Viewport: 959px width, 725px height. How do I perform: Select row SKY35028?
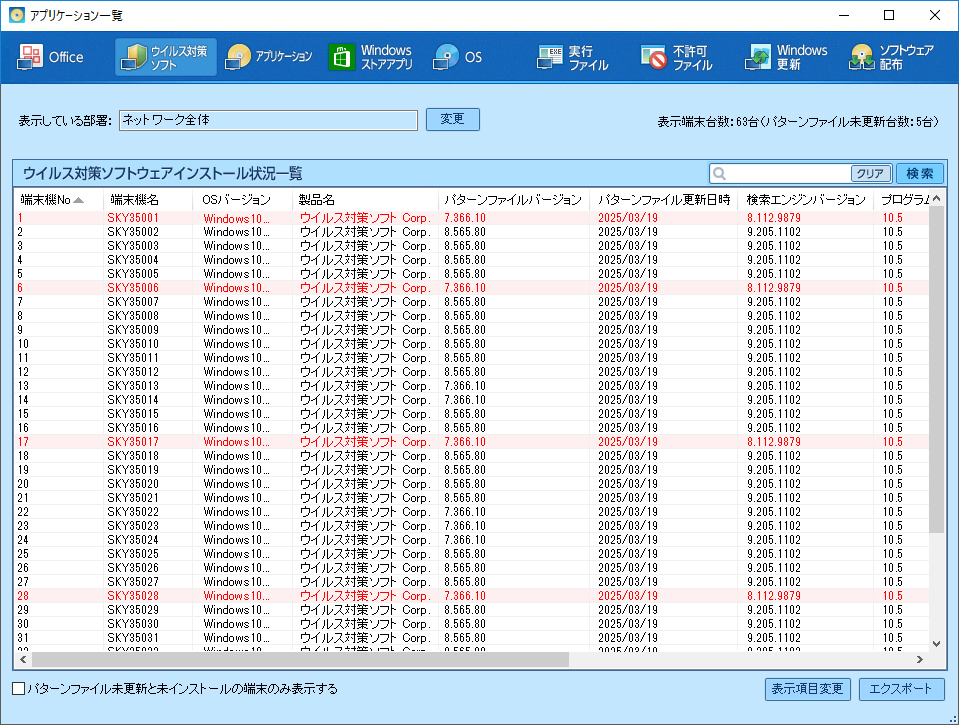472,596
